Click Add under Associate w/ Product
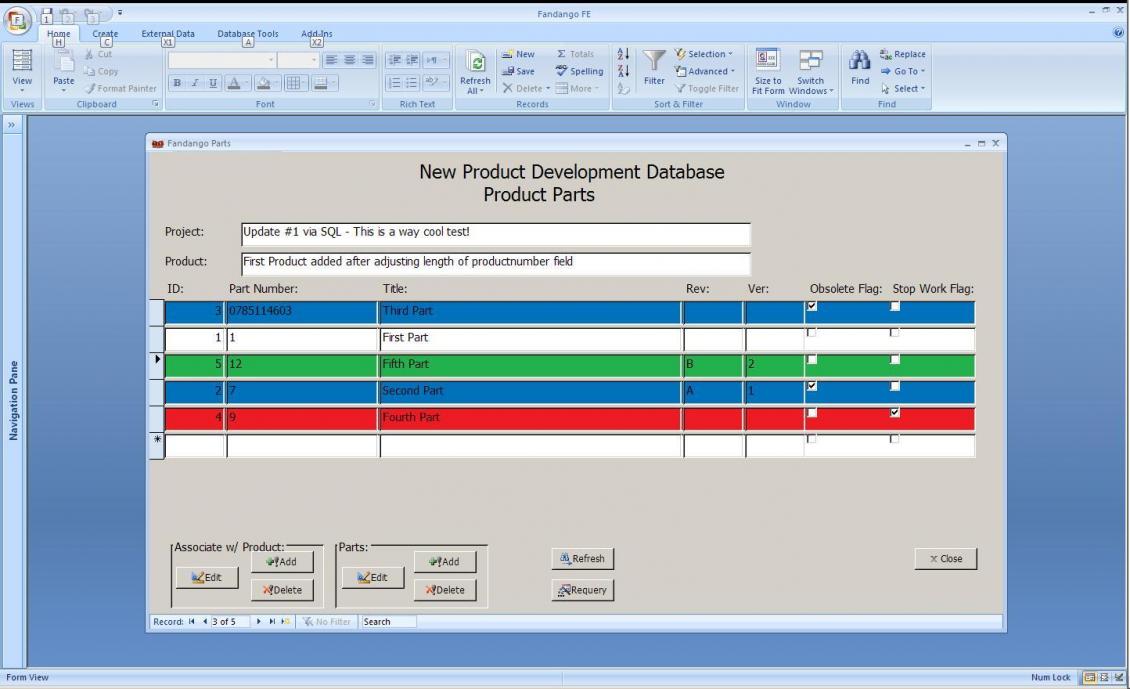This screenshot has height=689, width=1130. click(282, 561)
